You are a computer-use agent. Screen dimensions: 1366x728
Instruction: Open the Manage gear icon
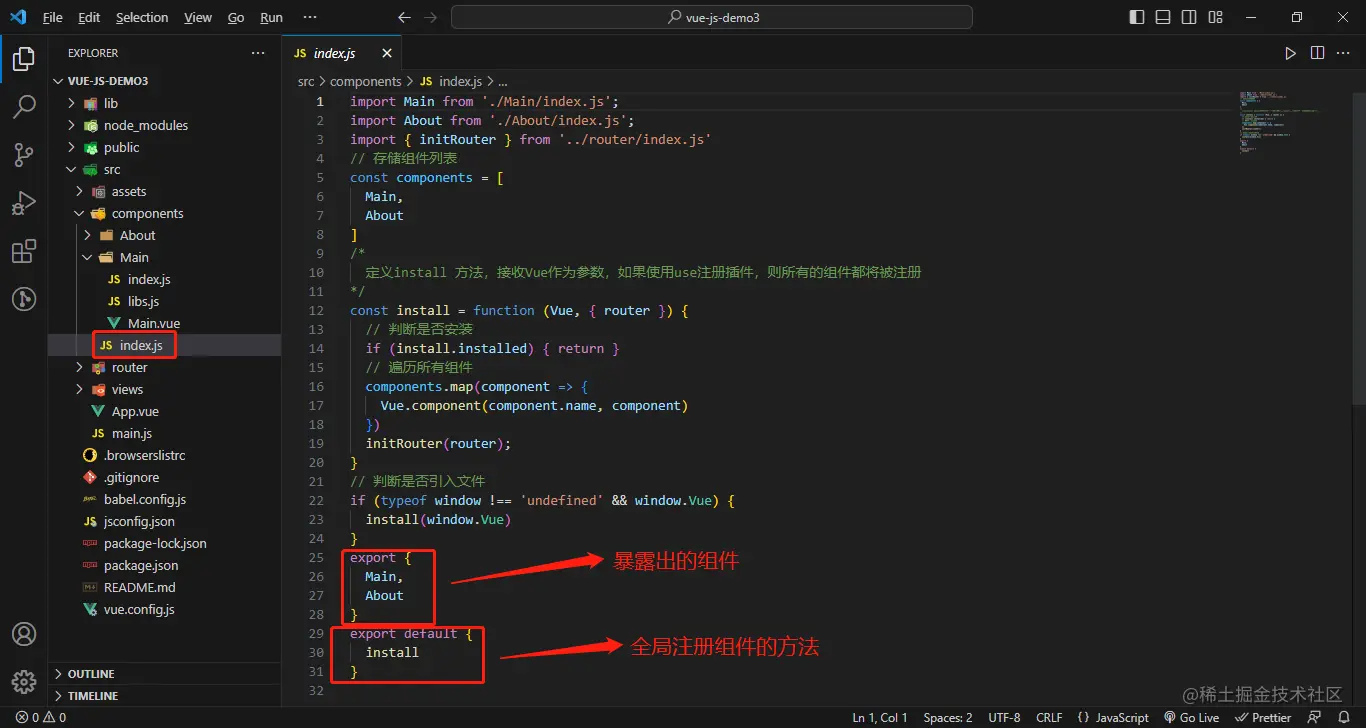[24, 682]
